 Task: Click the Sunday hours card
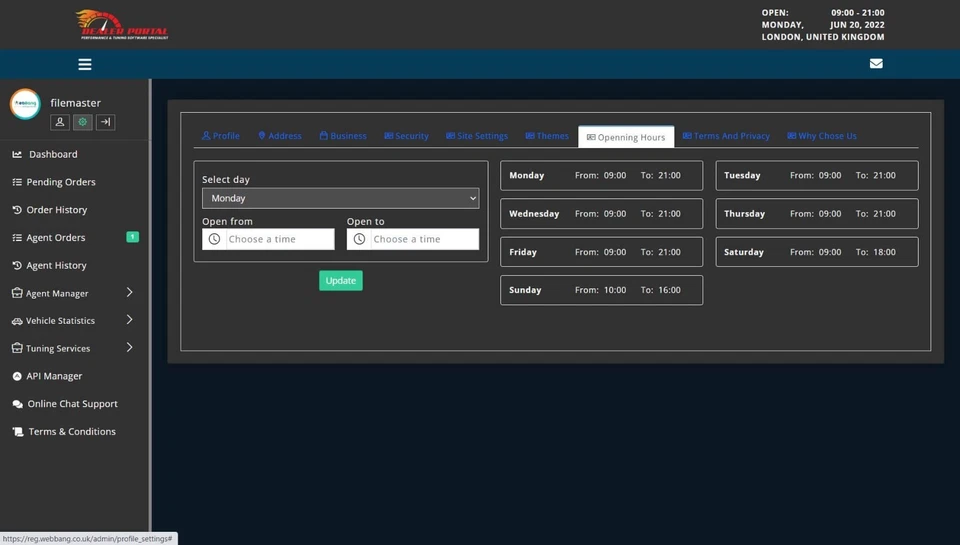point(601,290)
